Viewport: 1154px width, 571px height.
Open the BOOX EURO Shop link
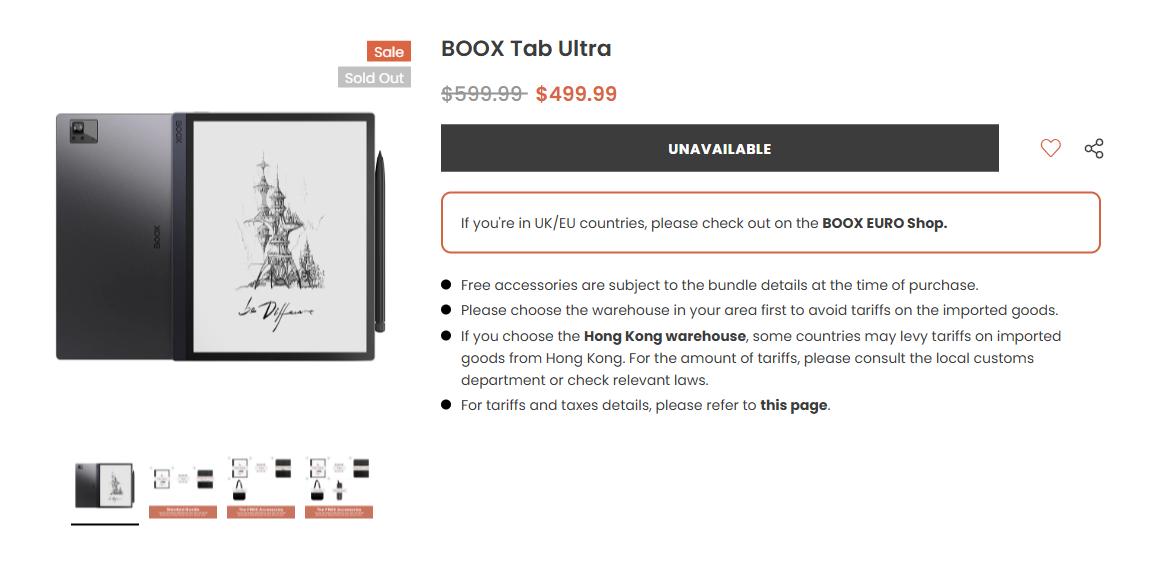[884, 223]
